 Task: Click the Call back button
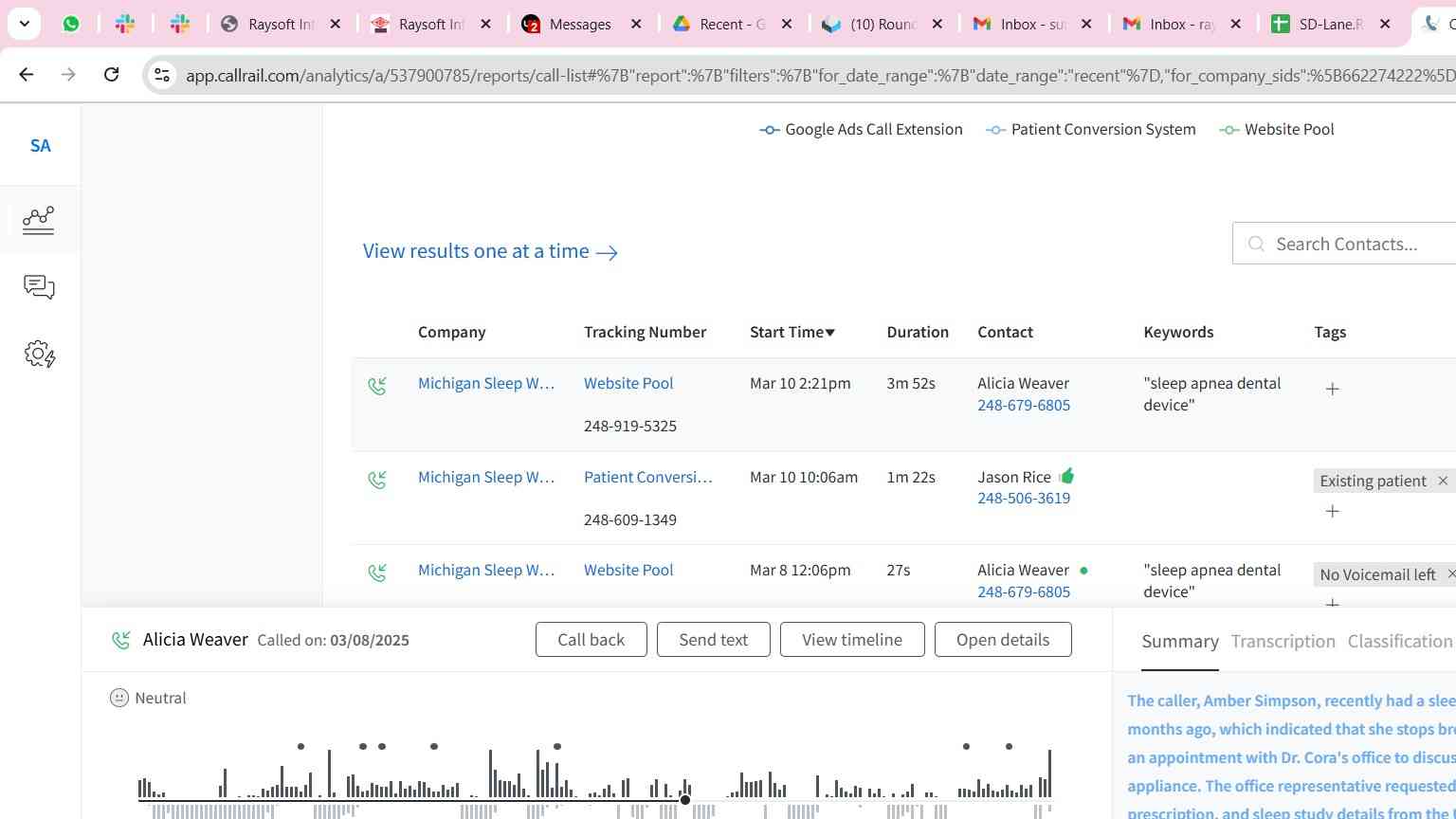[x=591, y=640]
